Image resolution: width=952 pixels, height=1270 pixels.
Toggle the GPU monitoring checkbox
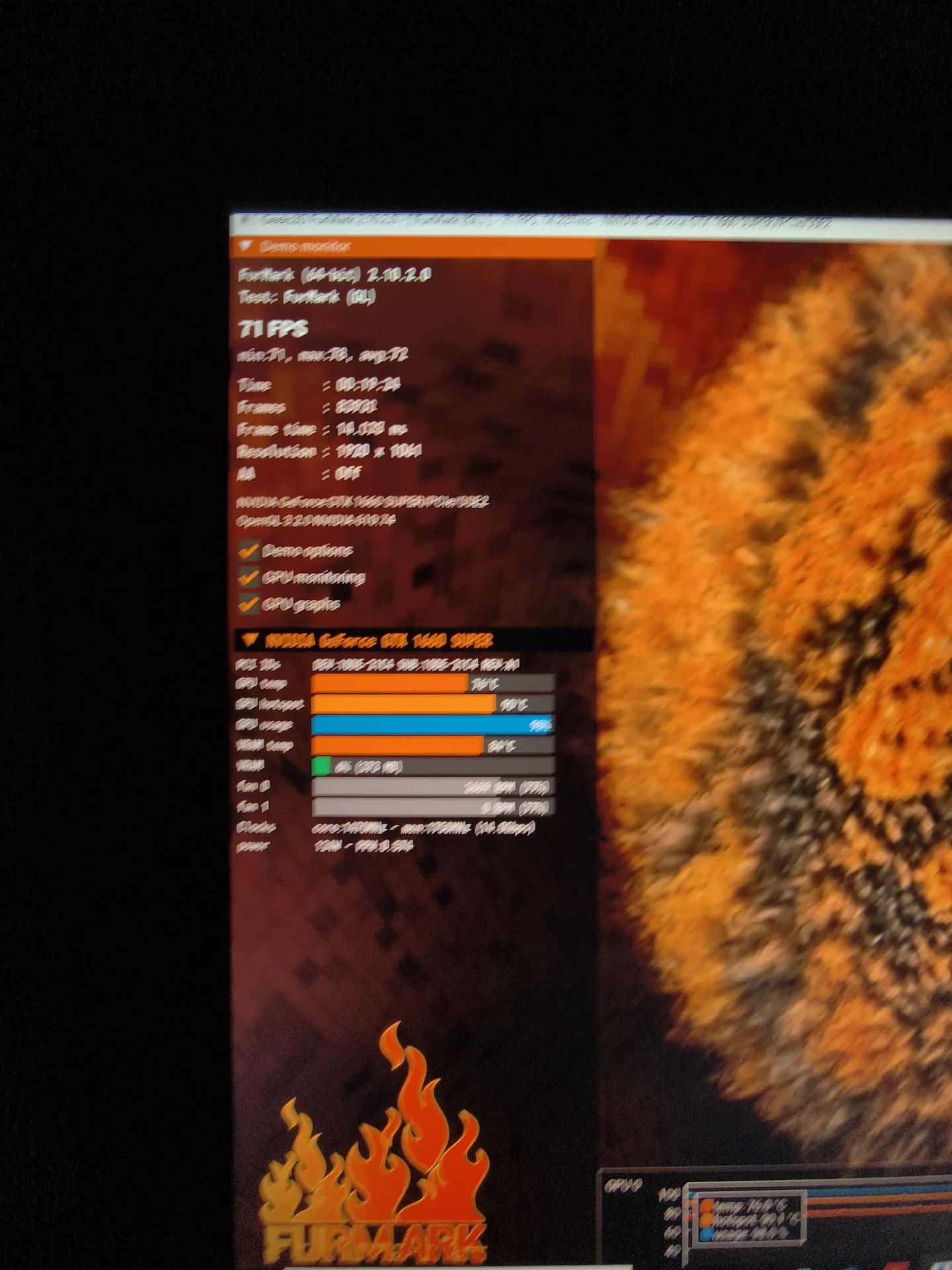tap(249, 577)
